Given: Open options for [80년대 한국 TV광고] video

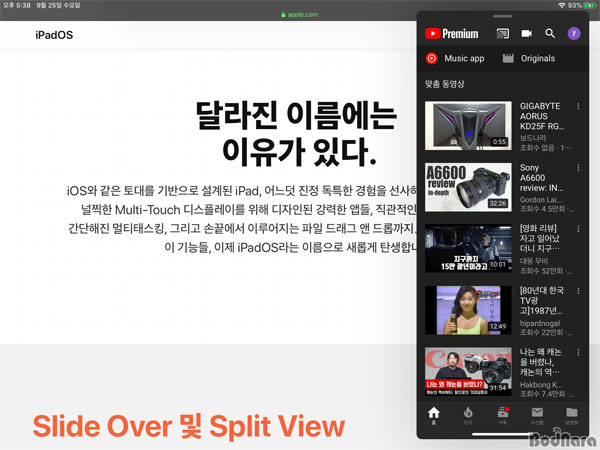Looking at the screenshot, I should click(x=578, y=291).
